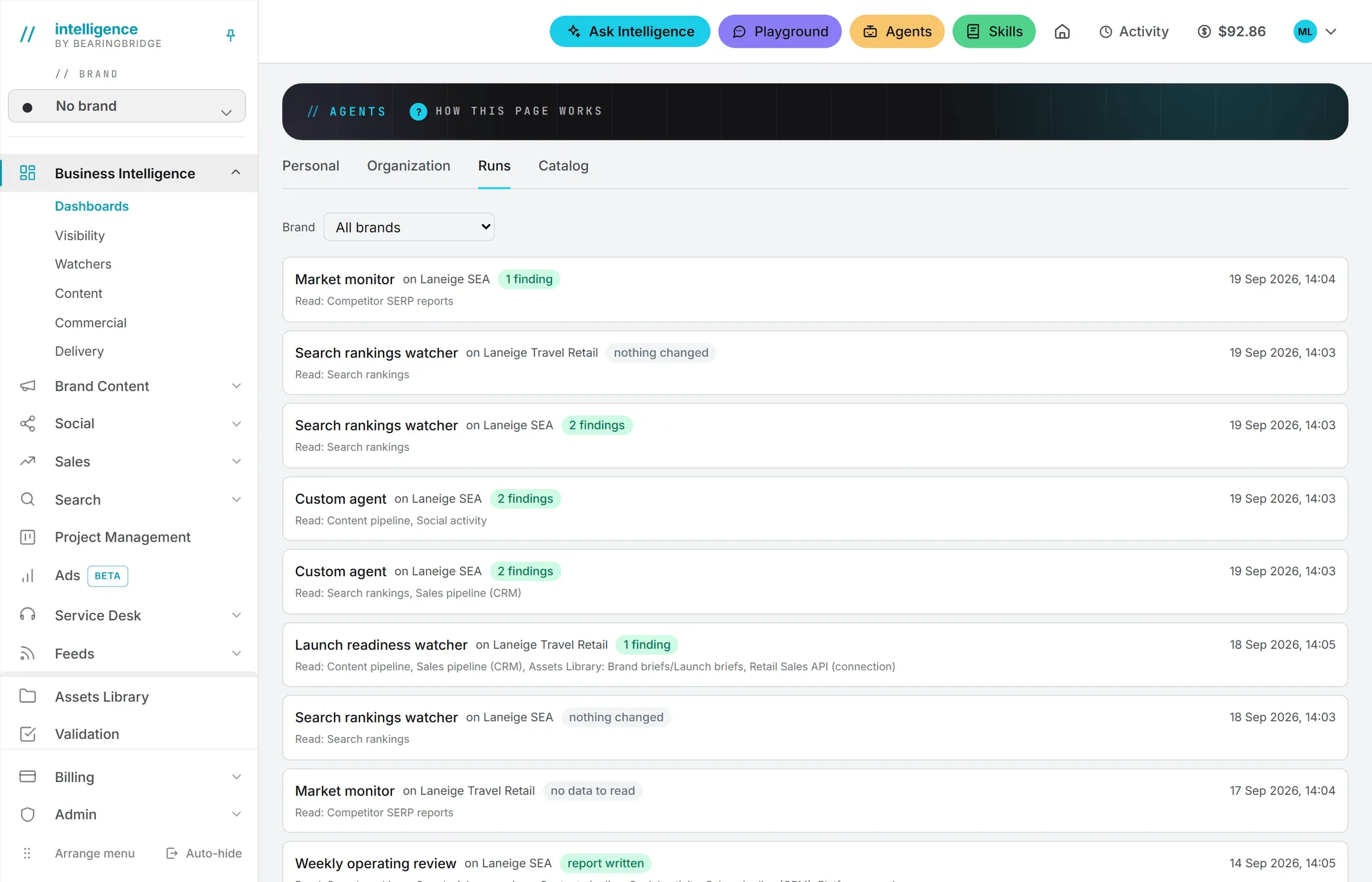The image size is (1372, 882).
Task: Click the How This Page Works link
Action: click(518, 111)
